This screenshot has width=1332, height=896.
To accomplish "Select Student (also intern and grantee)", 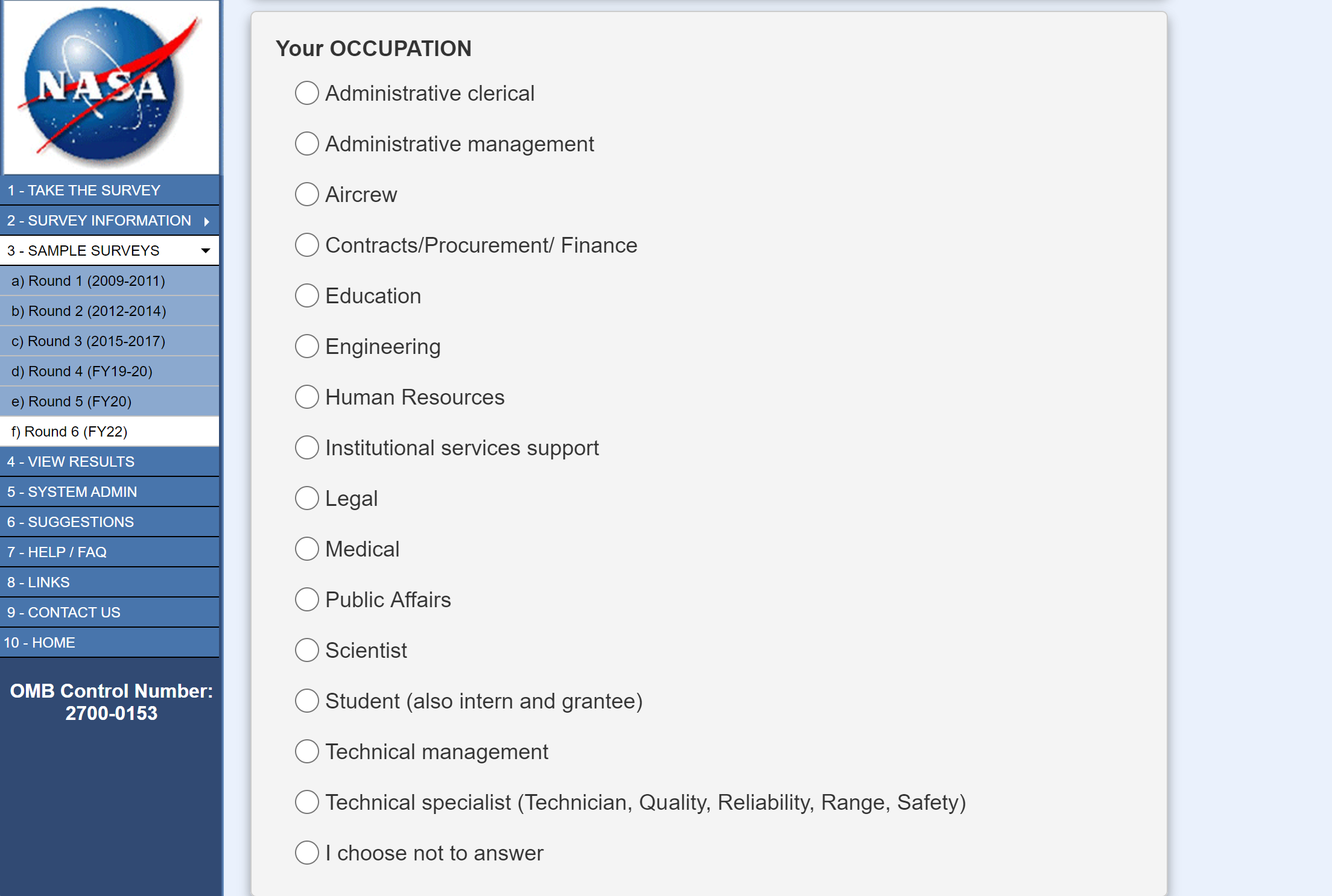I will click(306, 701).
